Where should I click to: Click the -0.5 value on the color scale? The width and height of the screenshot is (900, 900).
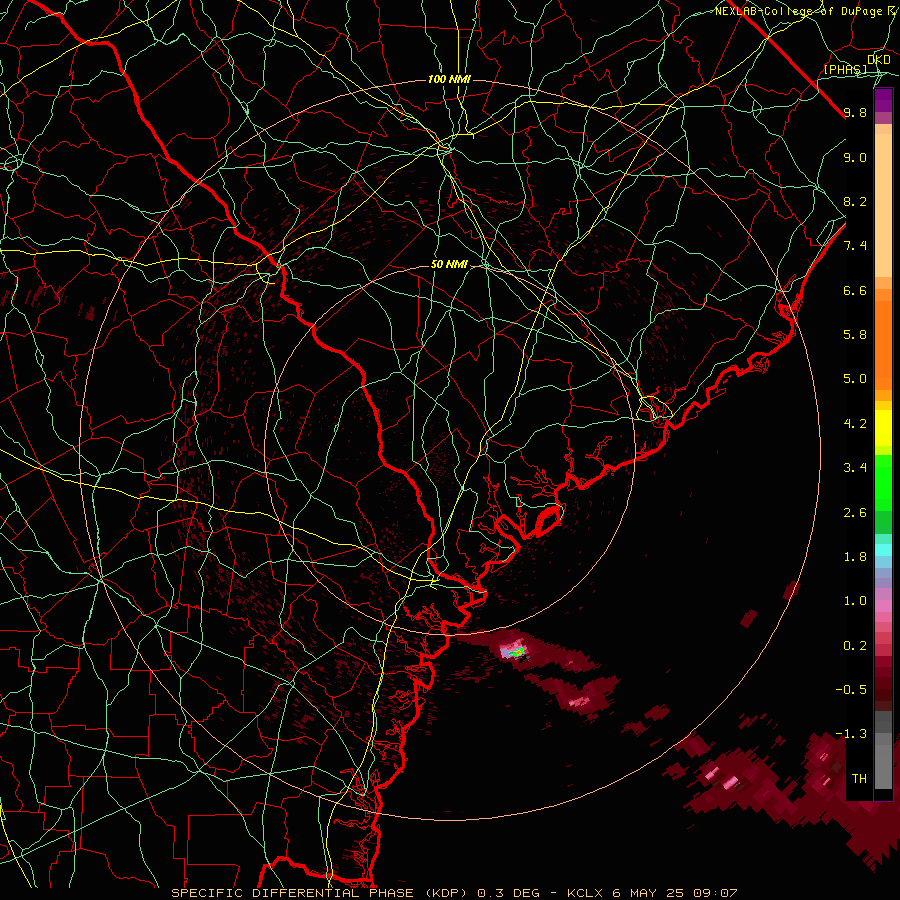pos(851,689)
